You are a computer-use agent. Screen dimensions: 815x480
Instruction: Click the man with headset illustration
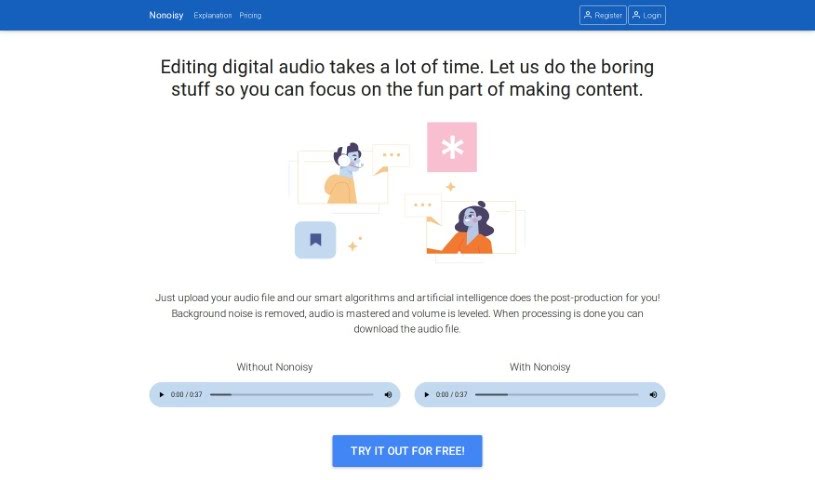[344, 174]
